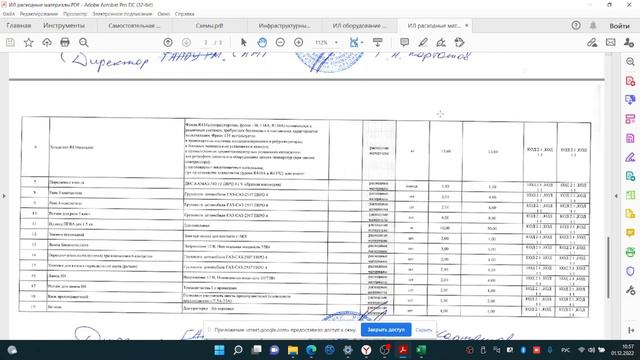Click the share with others person icon
This screenshot has width=640, height=360.
[x=629, y=42]
